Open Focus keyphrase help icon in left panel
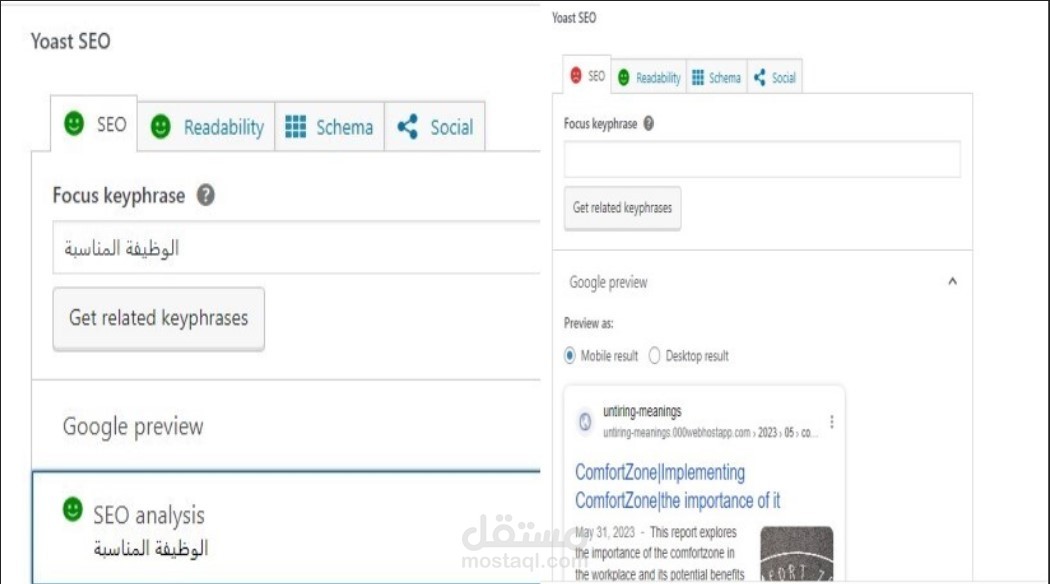Image resolution: width=1050 pixels, height=584 pixels. tap(206, 196)
